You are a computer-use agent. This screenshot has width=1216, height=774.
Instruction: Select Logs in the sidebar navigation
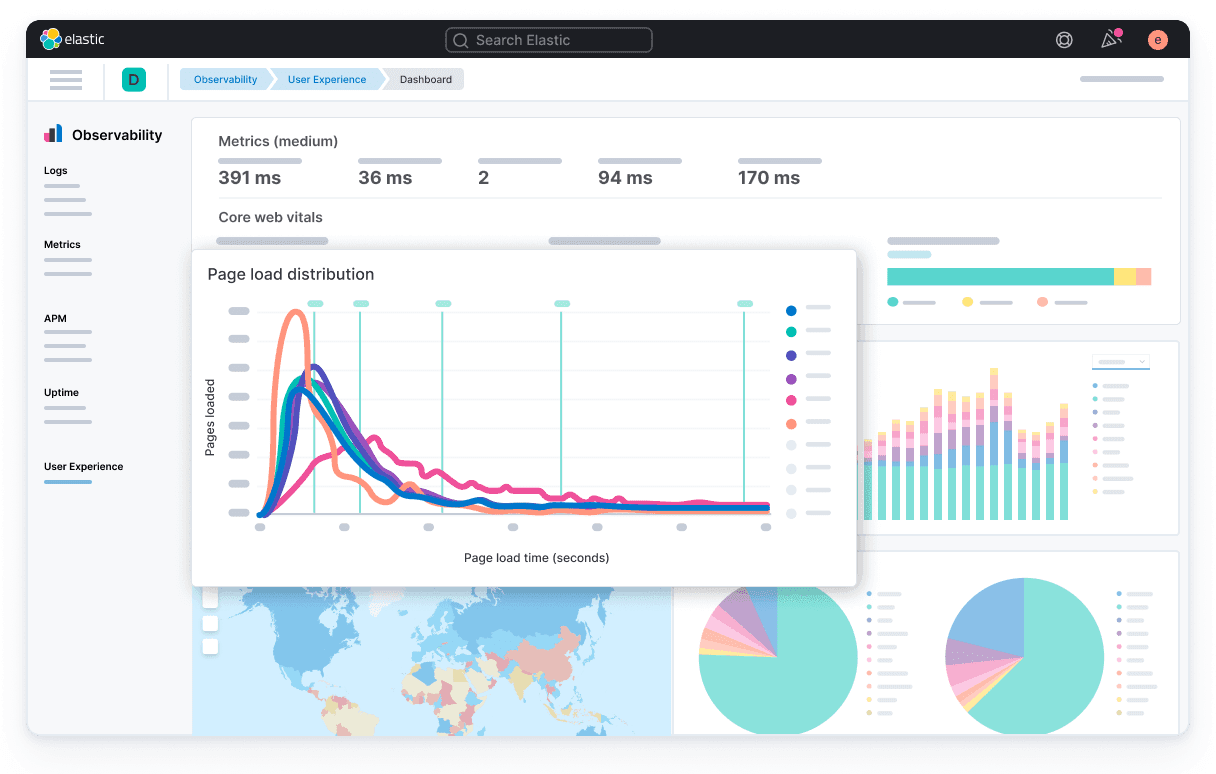click(x=55, y=171)
